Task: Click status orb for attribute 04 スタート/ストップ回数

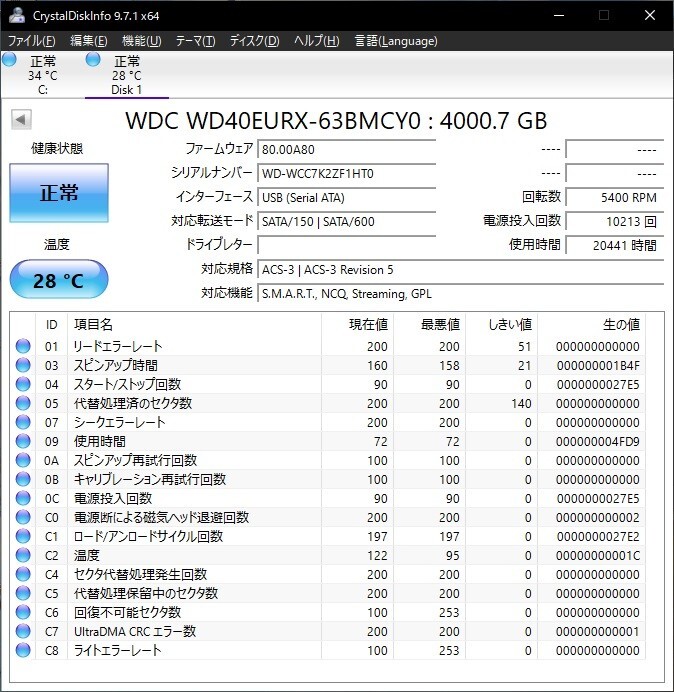Action: [23, 384]
